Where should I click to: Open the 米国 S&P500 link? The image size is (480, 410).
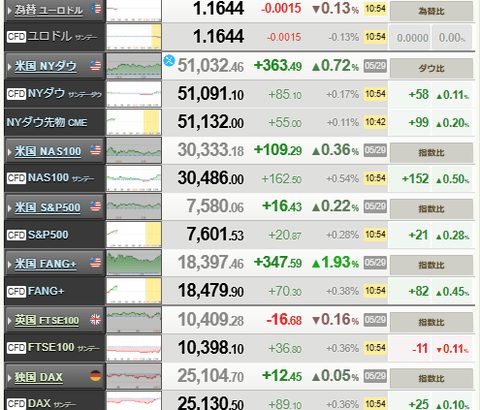coord(47,207)
